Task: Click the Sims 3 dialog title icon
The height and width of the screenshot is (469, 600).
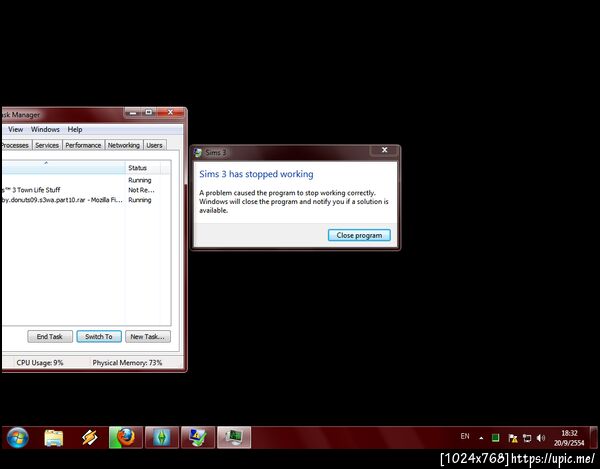Action: click(198, 153)
